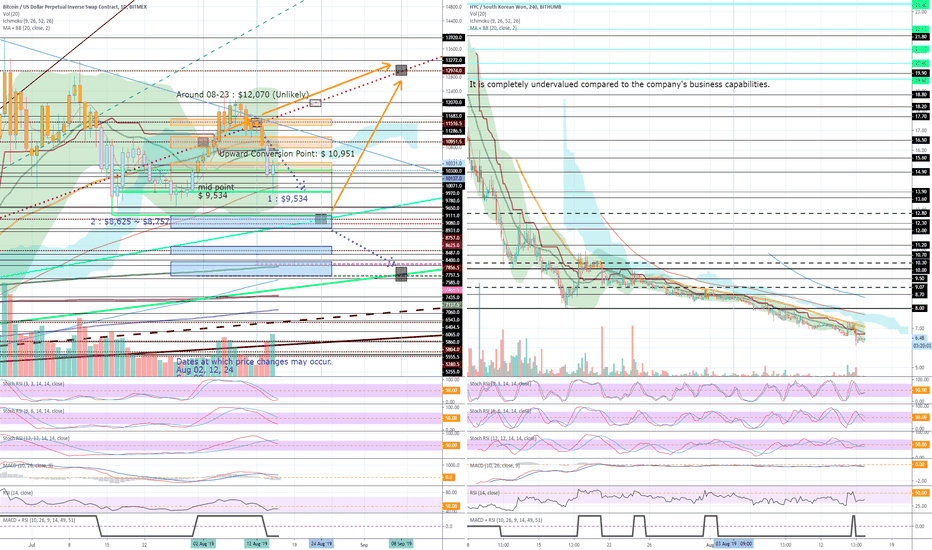Select Vol (20) label in the Bitcoin chart
Viewport: 932px width, 550px height.
click(10, 14)
